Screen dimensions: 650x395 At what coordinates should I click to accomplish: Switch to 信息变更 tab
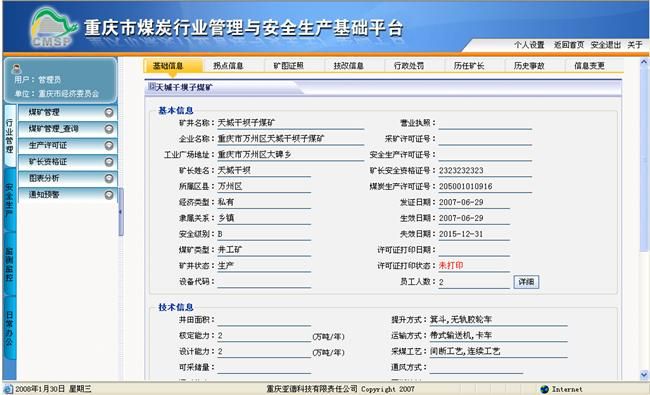pyautogui.click(x=589, y=66)
